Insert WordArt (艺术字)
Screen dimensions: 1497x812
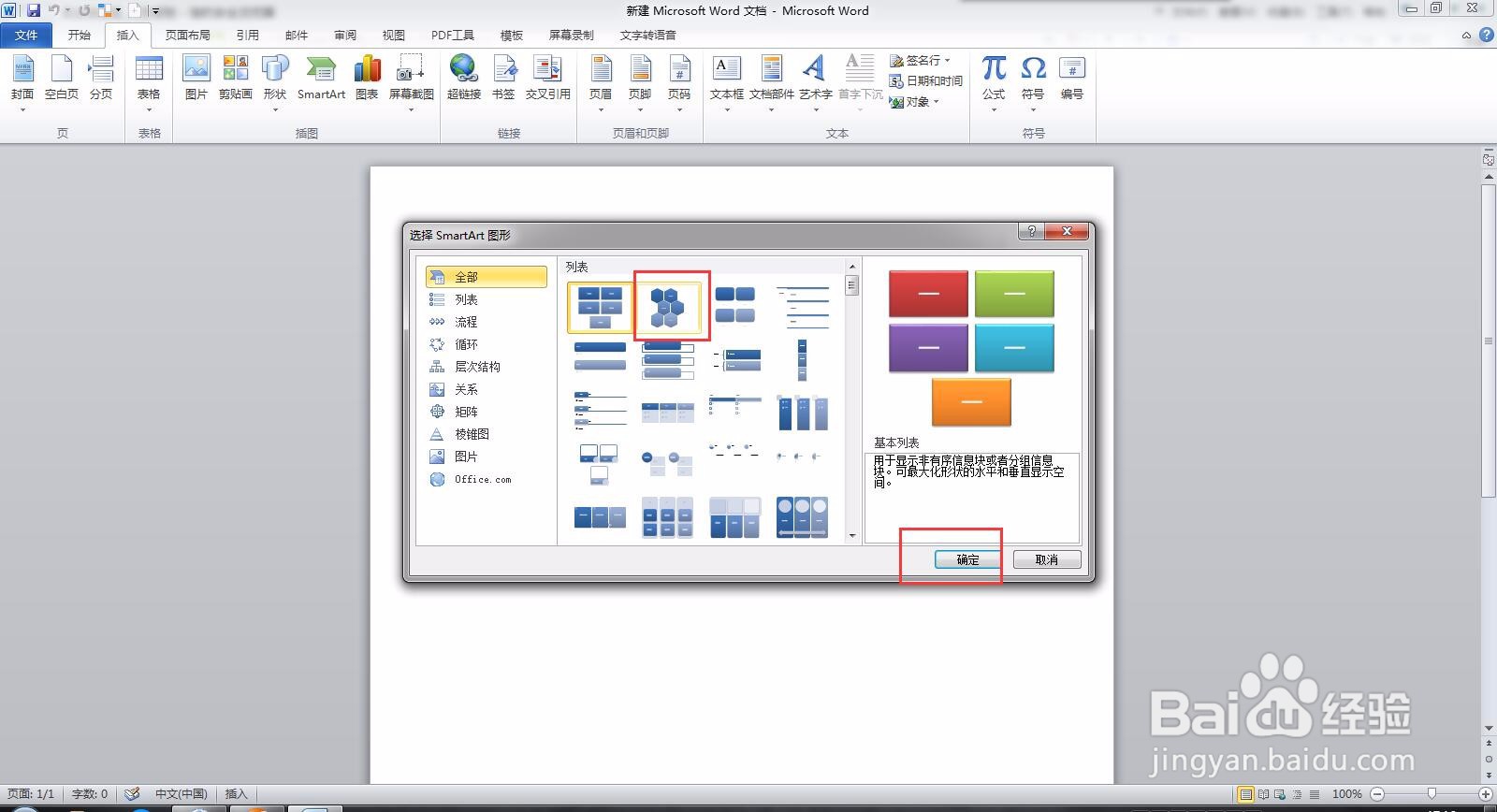[816, 82]
